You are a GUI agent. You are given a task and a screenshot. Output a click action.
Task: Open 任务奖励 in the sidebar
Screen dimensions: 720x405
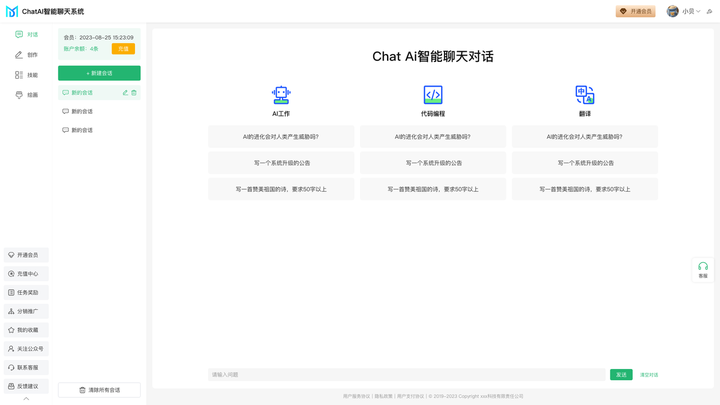26,292
